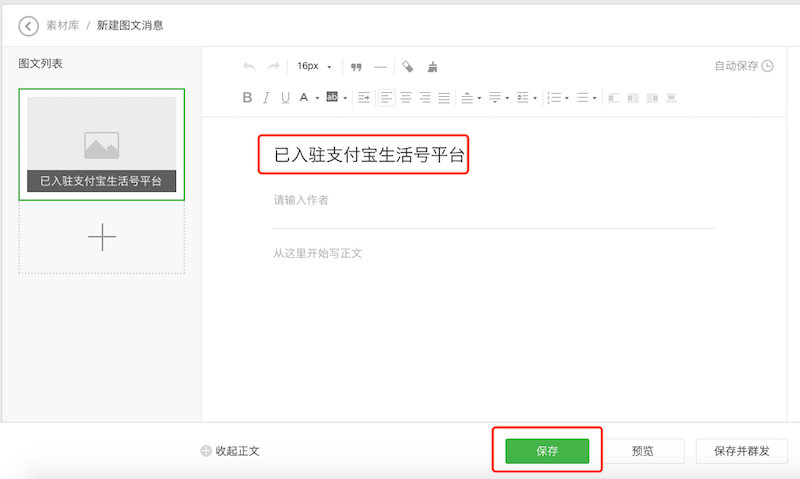Image resolution: width=800 pixels, height=479 pixels.
Task: Click the 保存并群发 button
Action: tap(742, 451)
